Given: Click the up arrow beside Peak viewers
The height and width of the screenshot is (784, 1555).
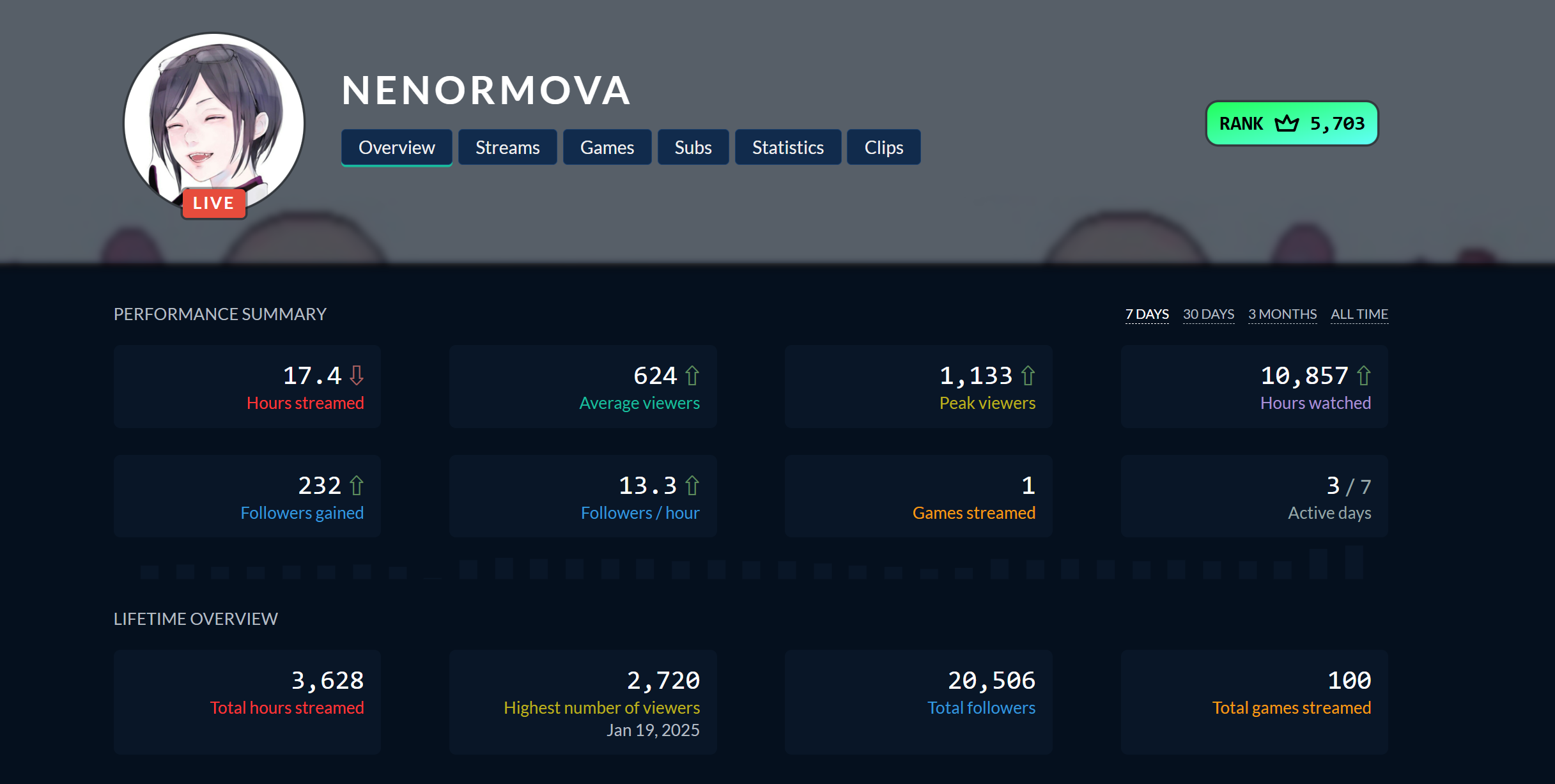Looking at the screenshot, I should pos(1028,376).
